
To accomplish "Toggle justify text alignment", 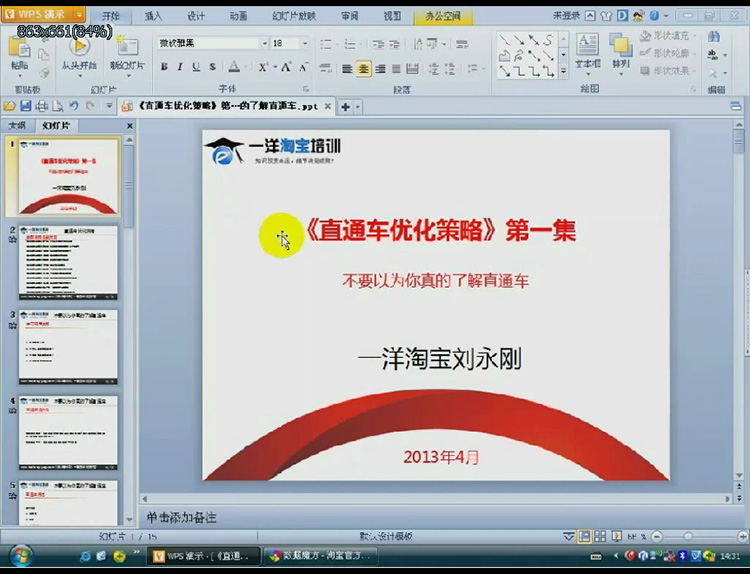I will pos(396,69).
